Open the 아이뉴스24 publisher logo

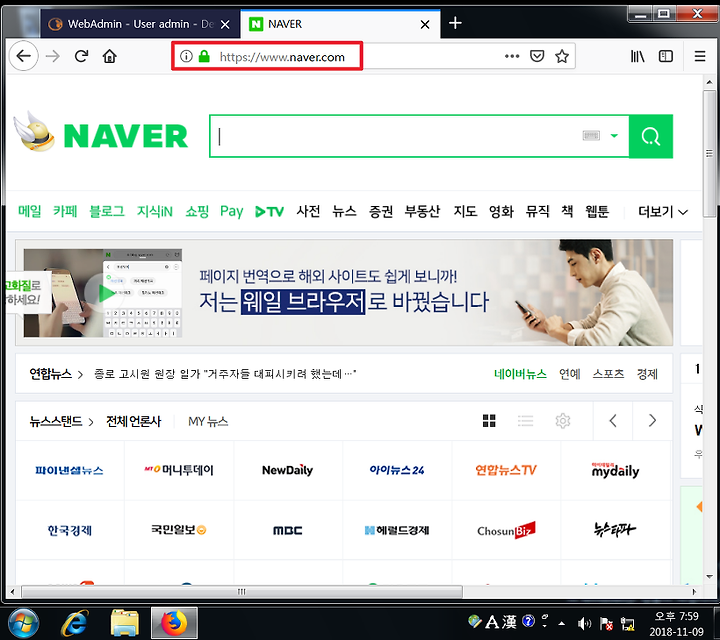[397, 470]
